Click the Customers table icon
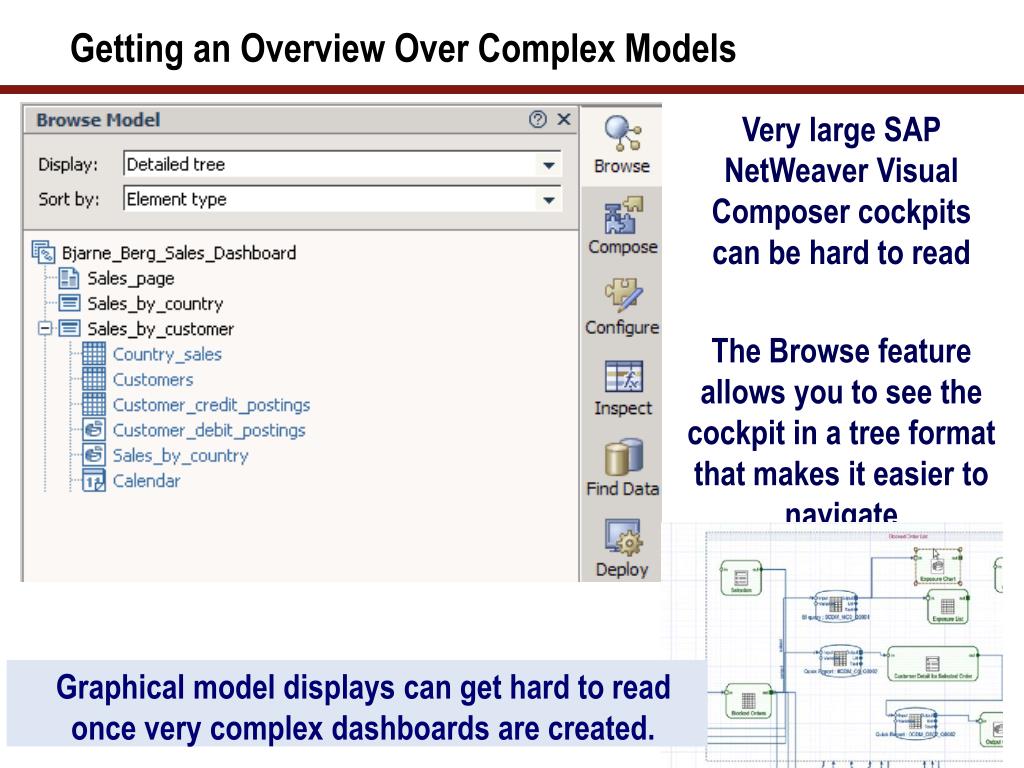 (x=93, y=379)
